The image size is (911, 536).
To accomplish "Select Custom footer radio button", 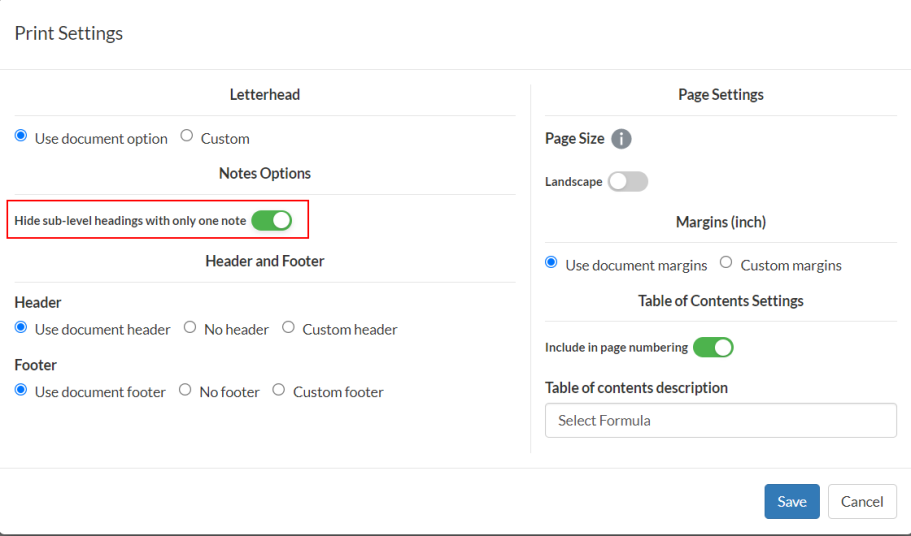I will pos(279,391).
